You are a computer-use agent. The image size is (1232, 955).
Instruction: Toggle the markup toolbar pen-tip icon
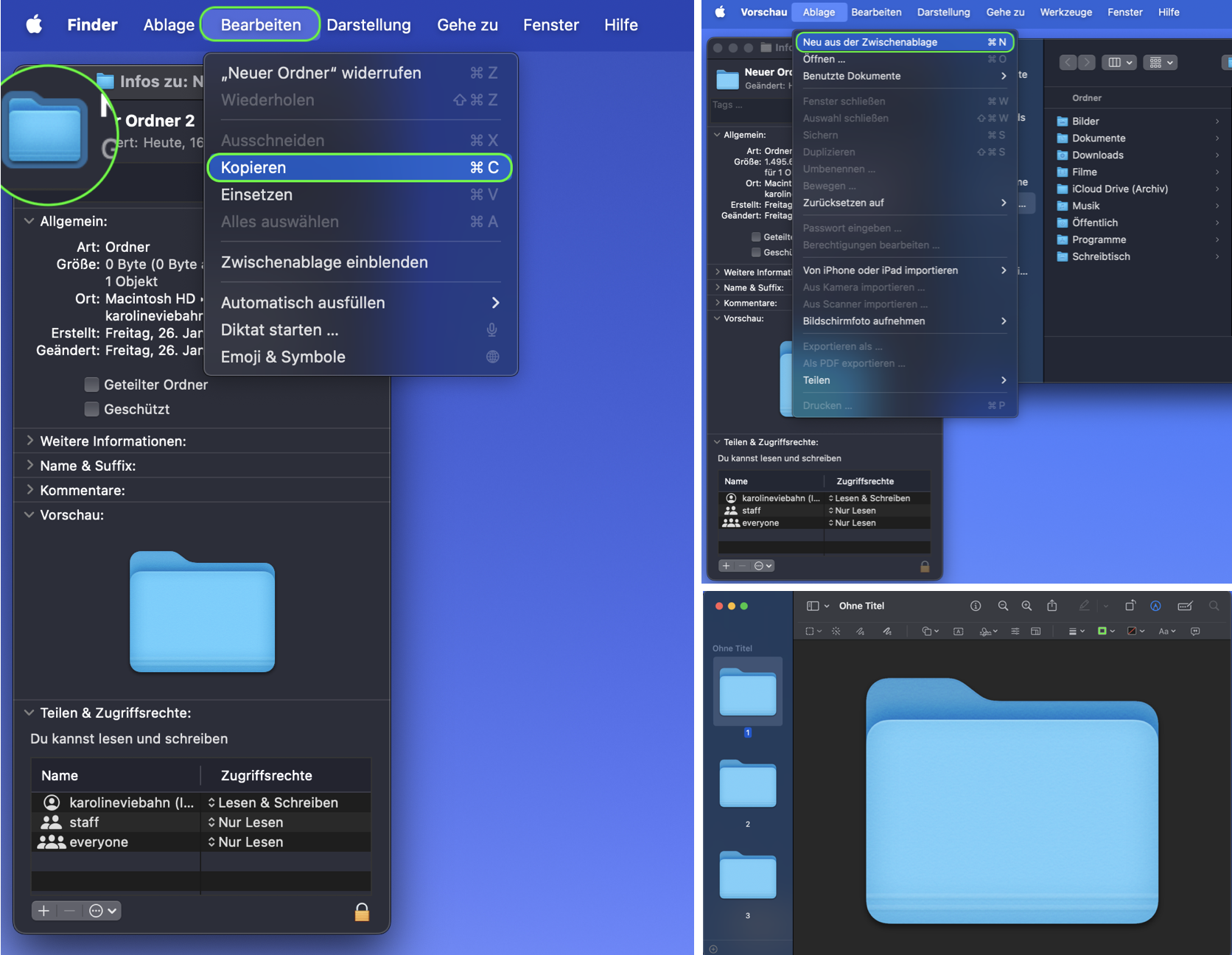1155,606
